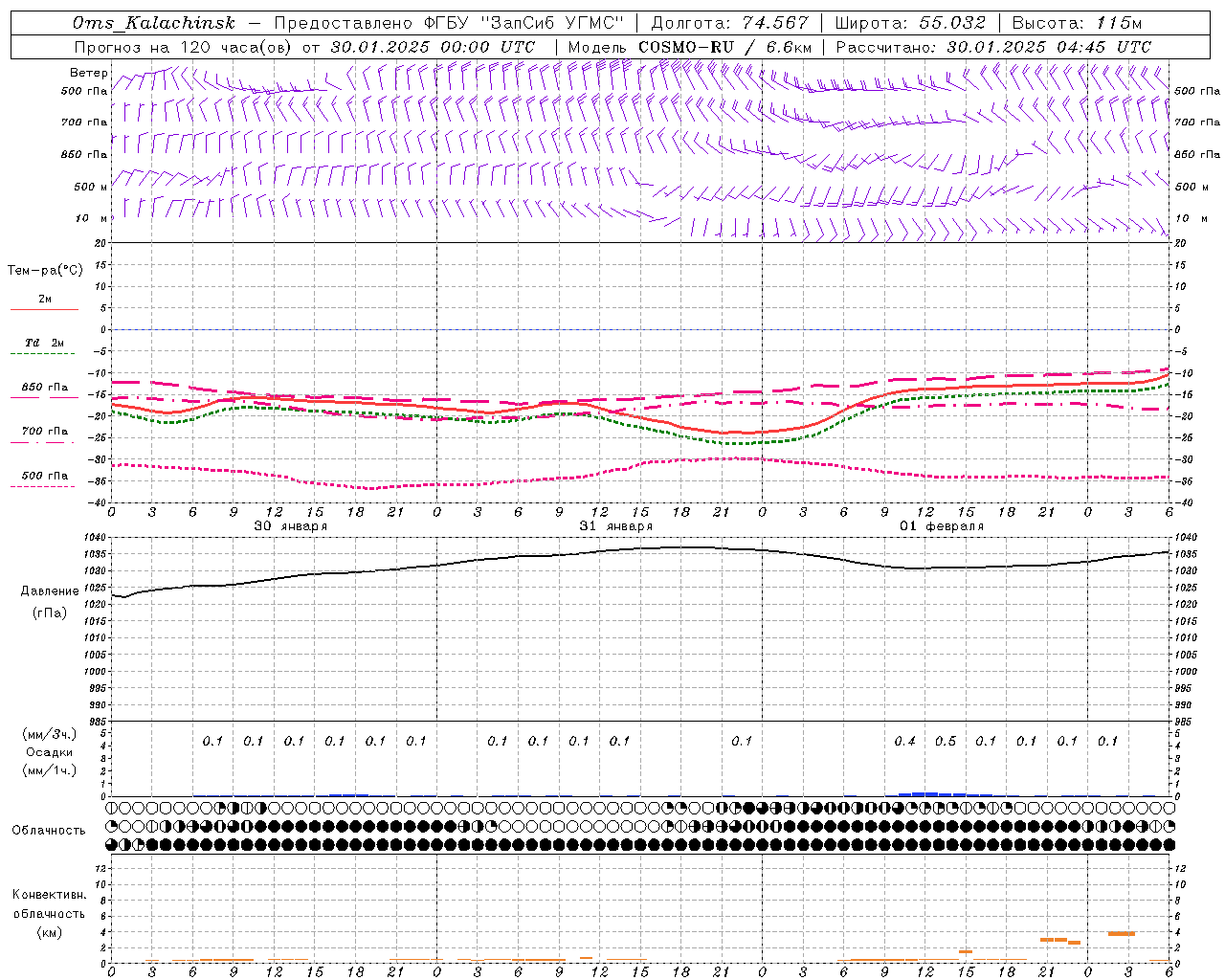Click the 2м temperature legend entry
Screen dimensions: 1225x980
[44, 301]
